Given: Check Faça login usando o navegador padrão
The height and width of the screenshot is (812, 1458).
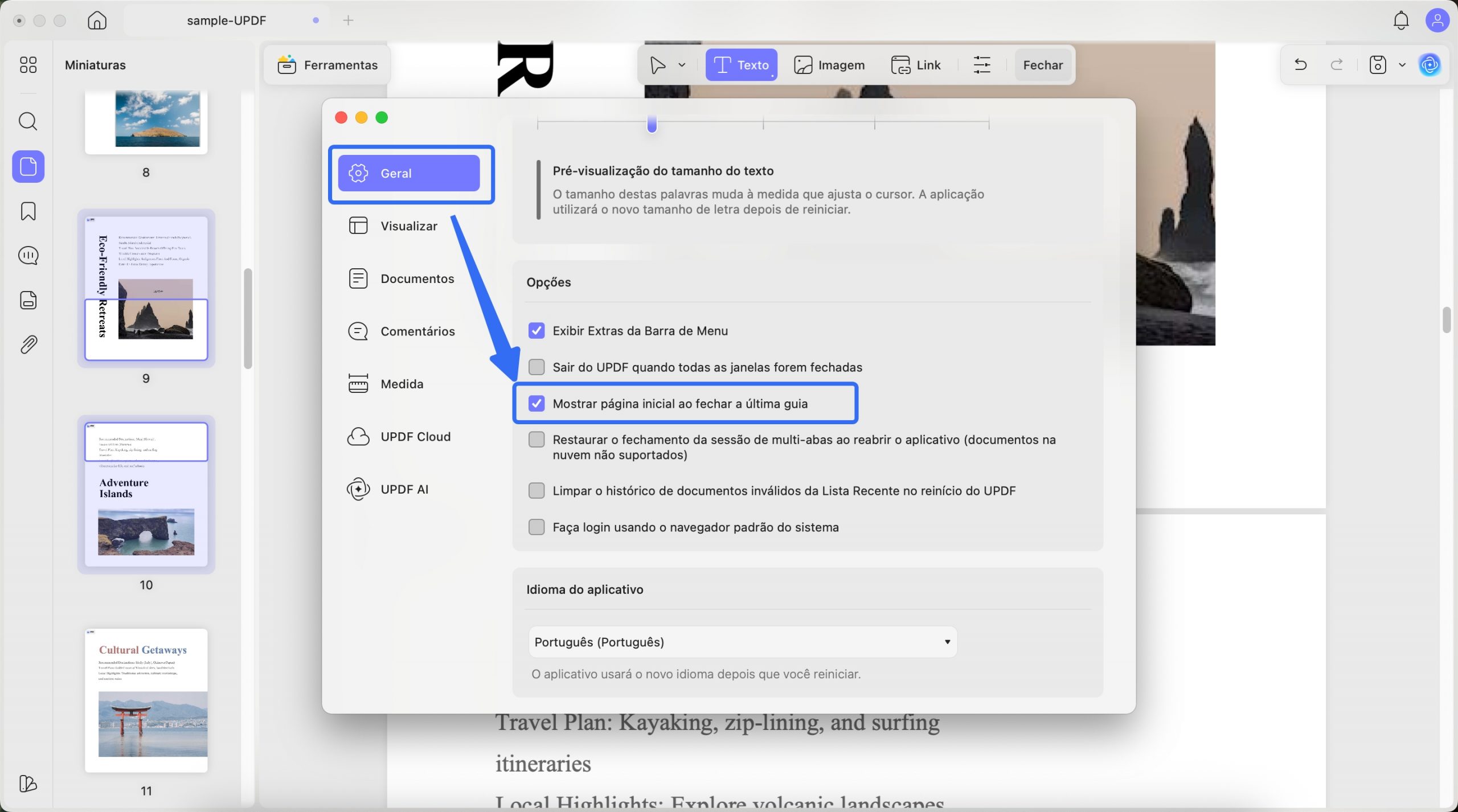Looking at the screenshot, I should (536, 527).
